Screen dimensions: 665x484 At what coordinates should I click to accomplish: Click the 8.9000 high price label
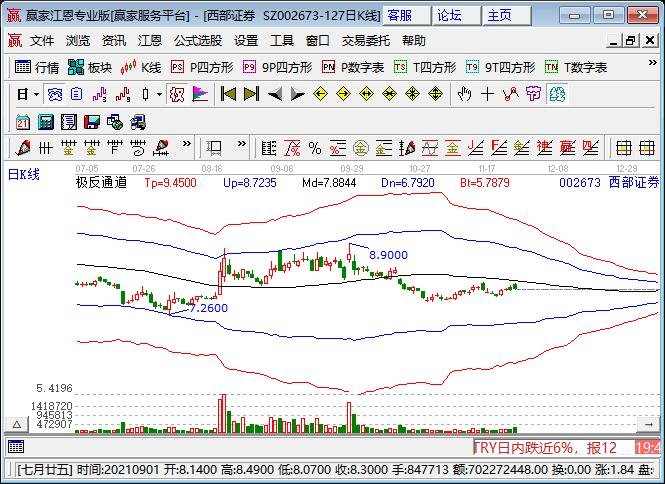(388, 255)
